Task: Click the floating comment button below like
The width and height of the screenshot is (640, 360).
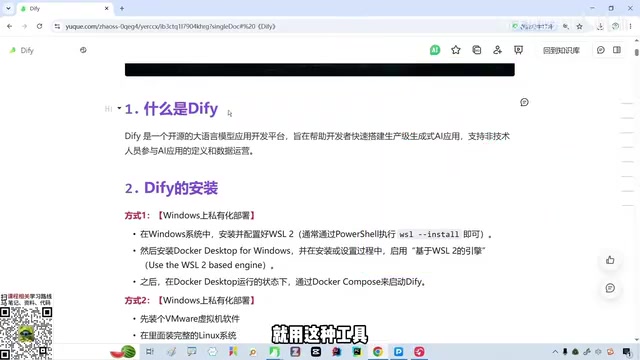Action: [x=610, y=288]
